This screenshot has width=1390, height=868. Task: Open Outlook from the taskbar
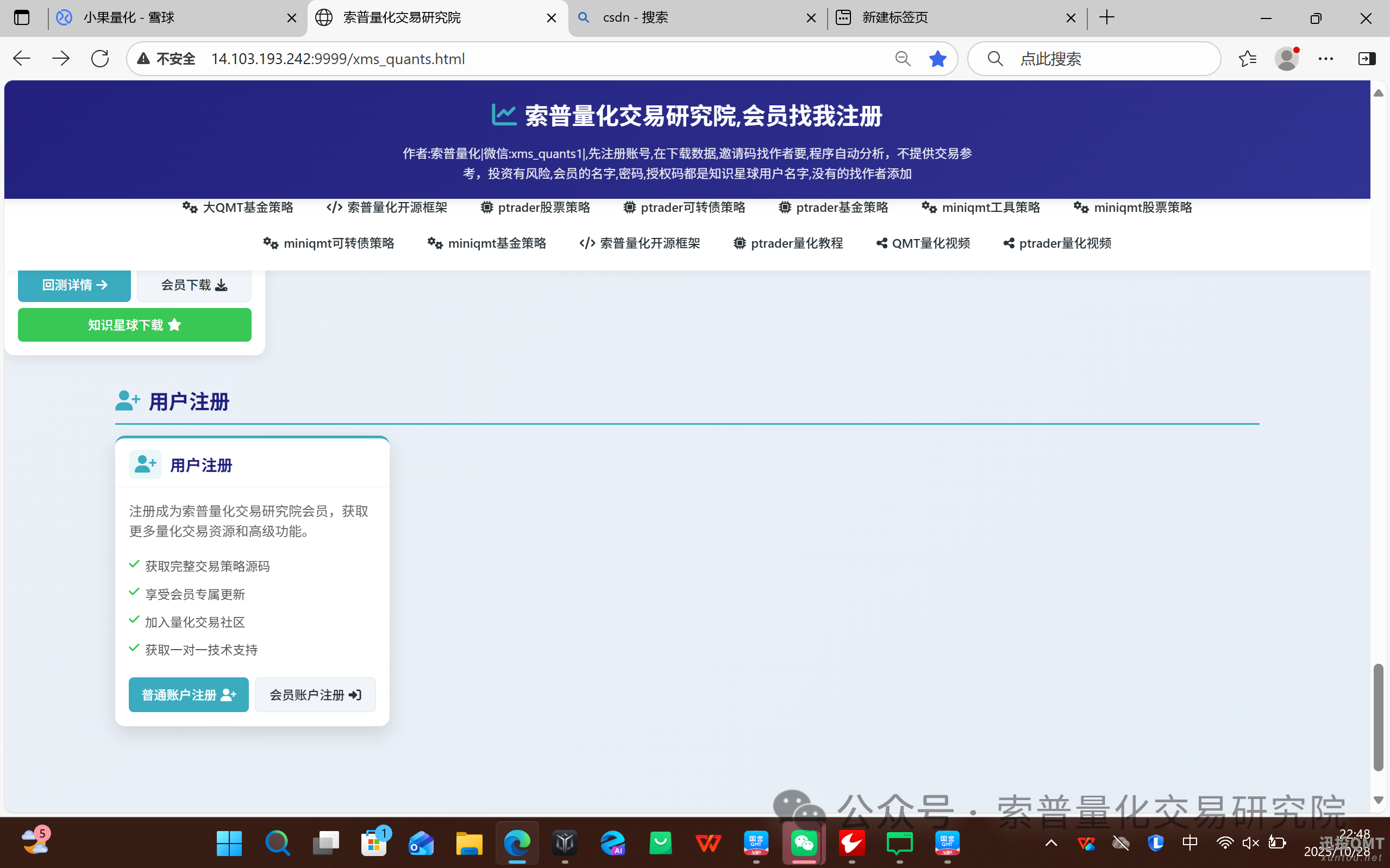[x=421, y=844]
